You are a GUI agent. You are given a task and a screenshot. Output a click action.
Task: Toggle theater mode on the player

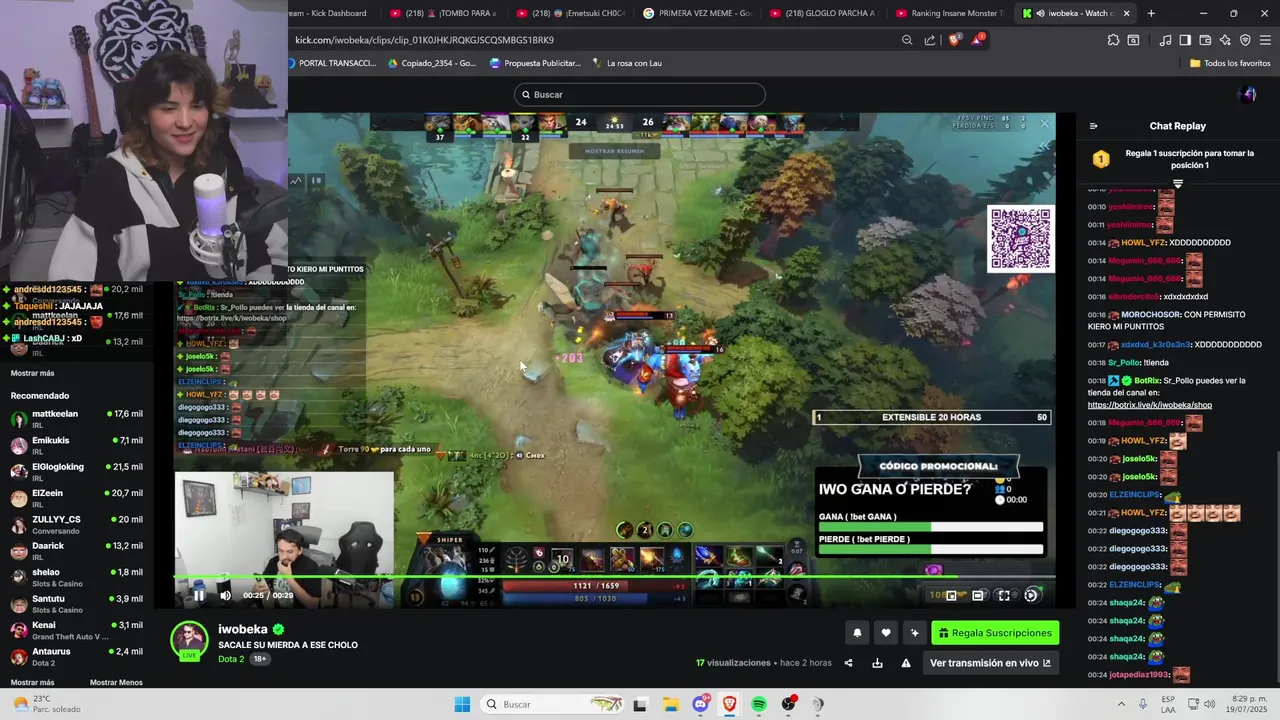tap(978, 595)
